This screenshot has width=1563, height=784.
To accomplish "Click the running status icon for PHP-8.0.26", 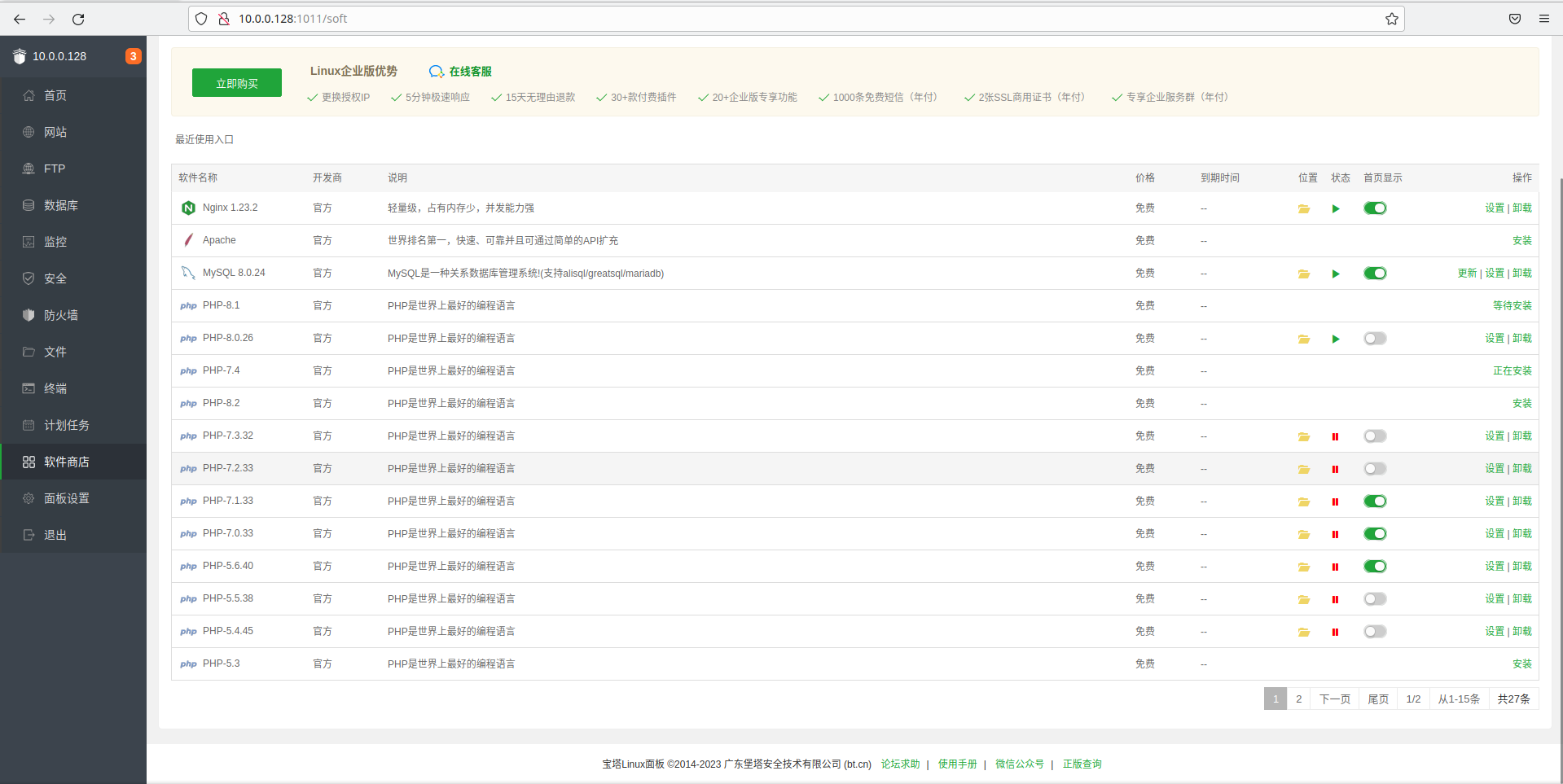I will (1336, 339).
